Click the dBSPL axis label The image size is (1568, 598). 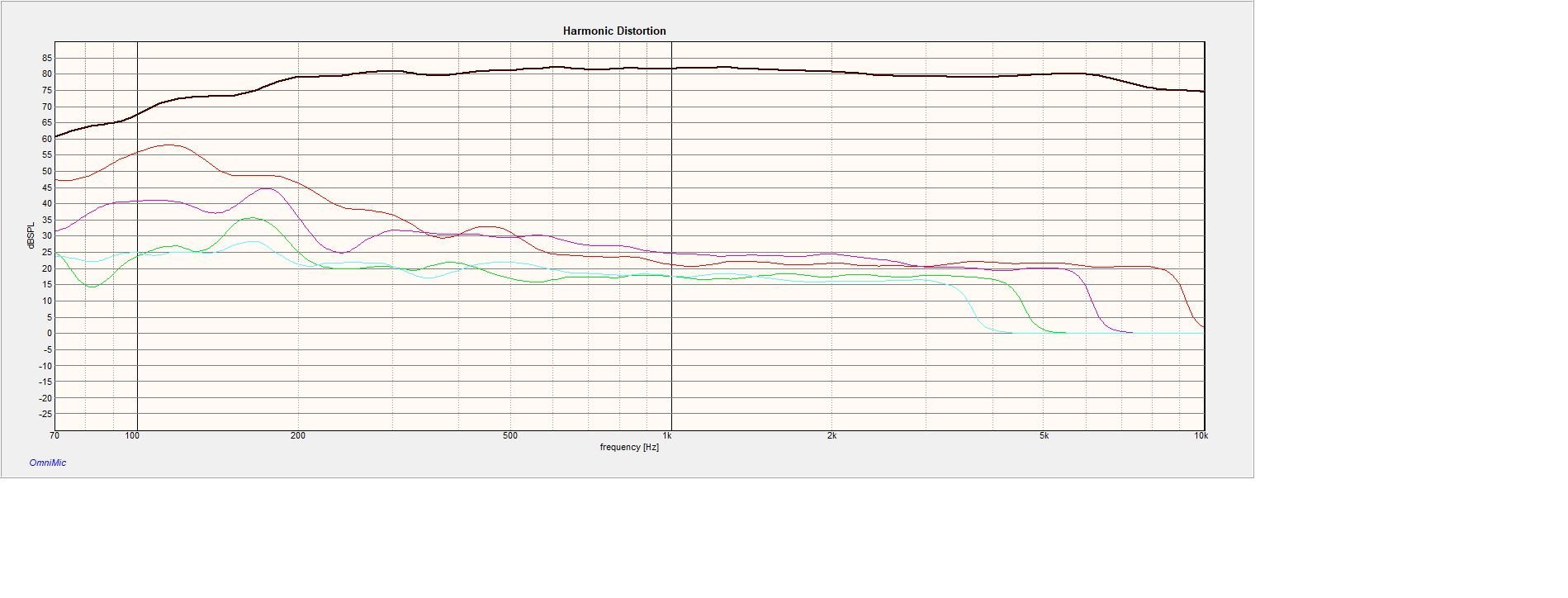(31, 236)
